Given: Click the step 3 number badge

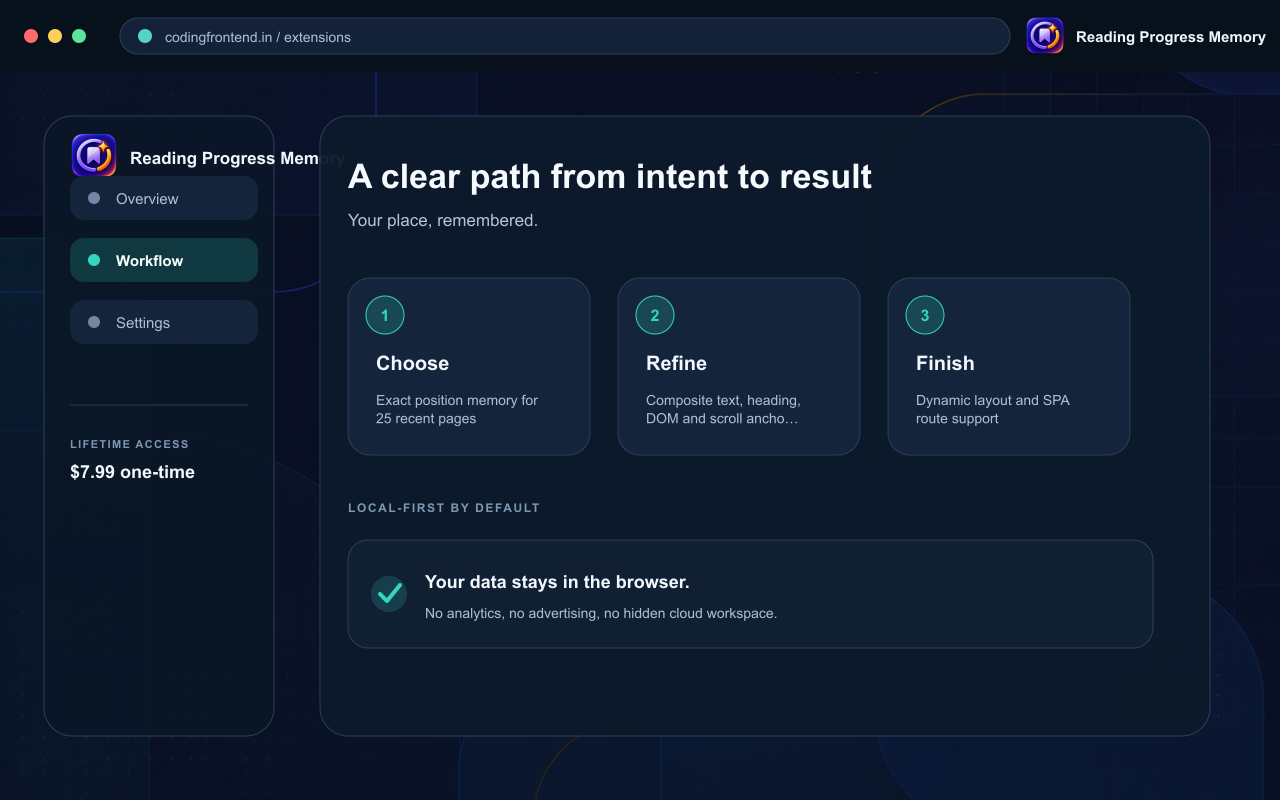Looking at the screenshot, I should coord(925,315).
